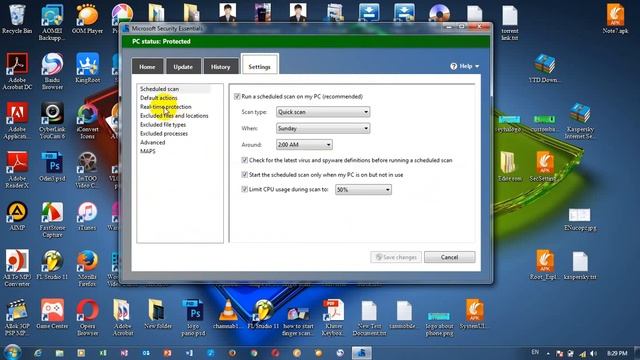640x360 pixels.
Task: Select logo pano.psd file icon
Action: pyautogui.click(x=193, y=318)
